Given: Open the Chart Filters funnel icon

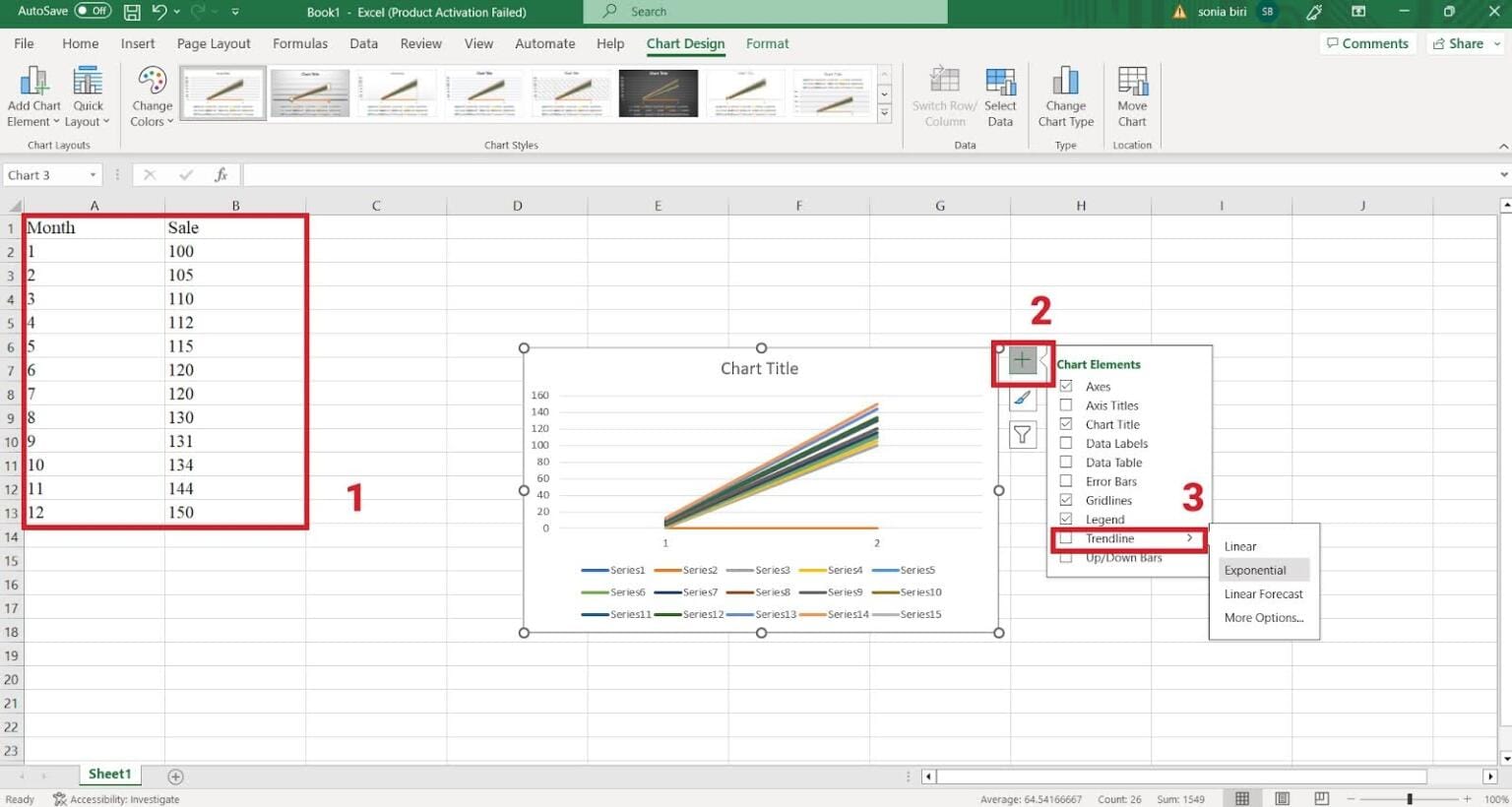Looking at the screenshot, I should click(x=1023, y=434).
